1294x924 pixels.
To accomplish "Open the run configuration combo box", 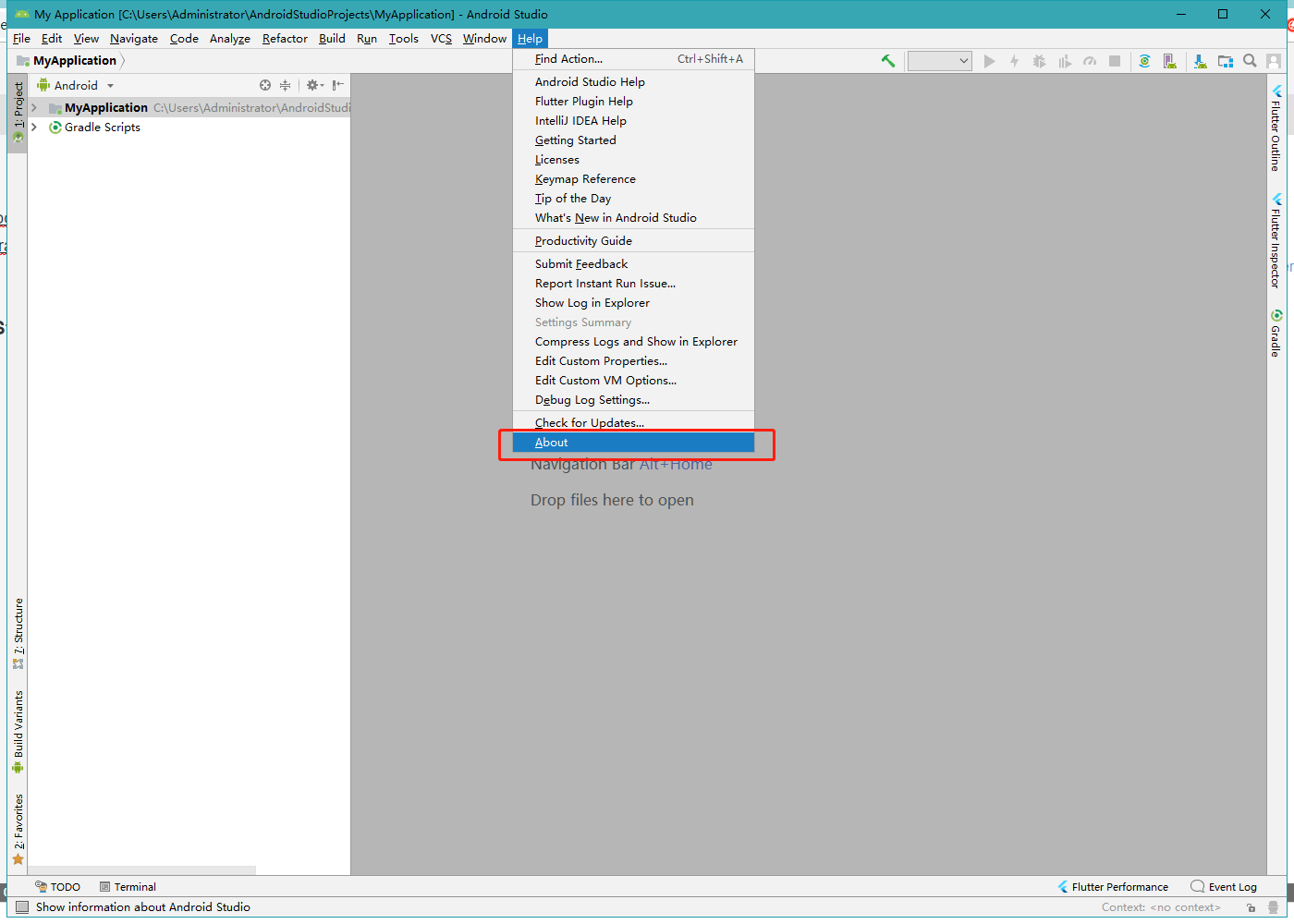I will (x=940, y=61).
